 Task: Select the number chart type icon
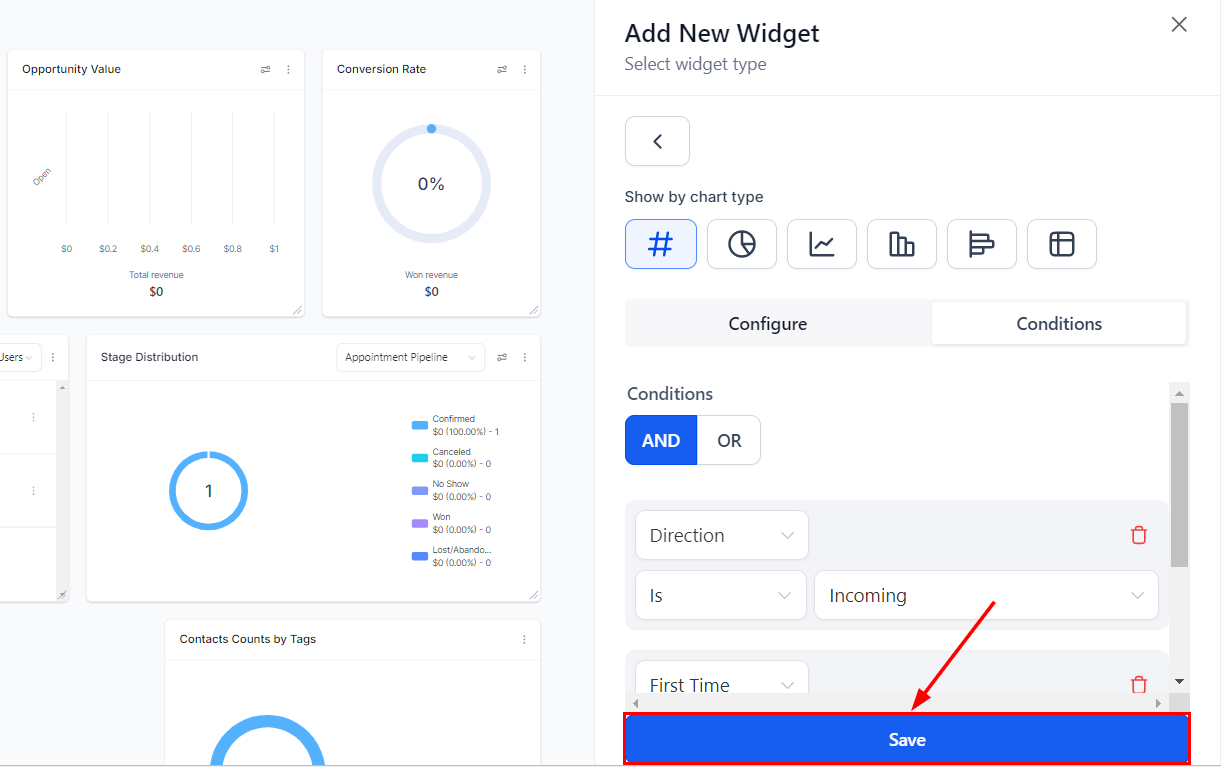[x=661, y=244]
